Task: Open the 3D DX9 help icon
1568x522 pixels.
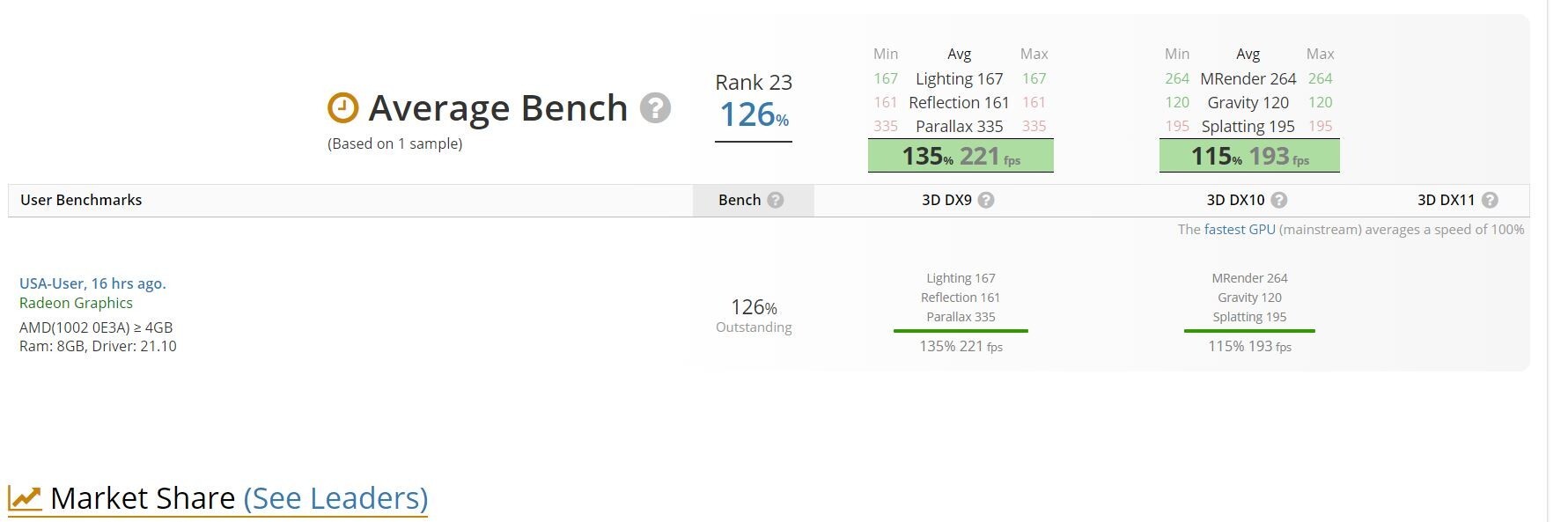Action: tap(986, 200)
